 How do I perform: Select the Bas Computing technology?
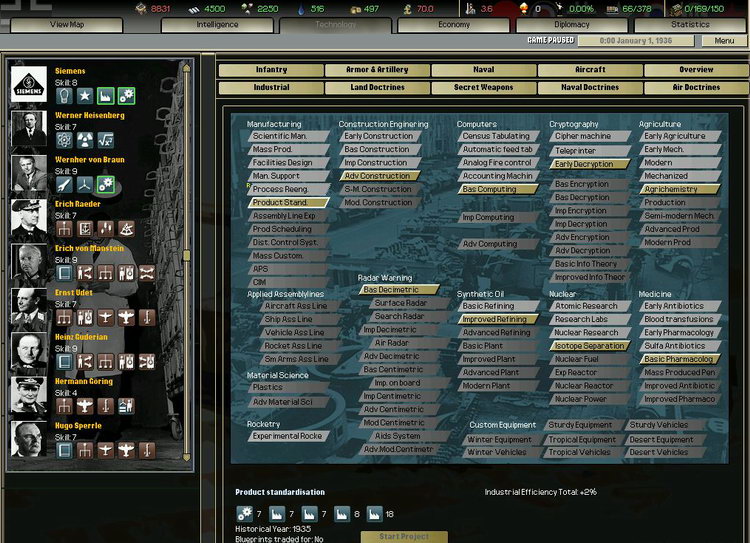coord(498,189)
